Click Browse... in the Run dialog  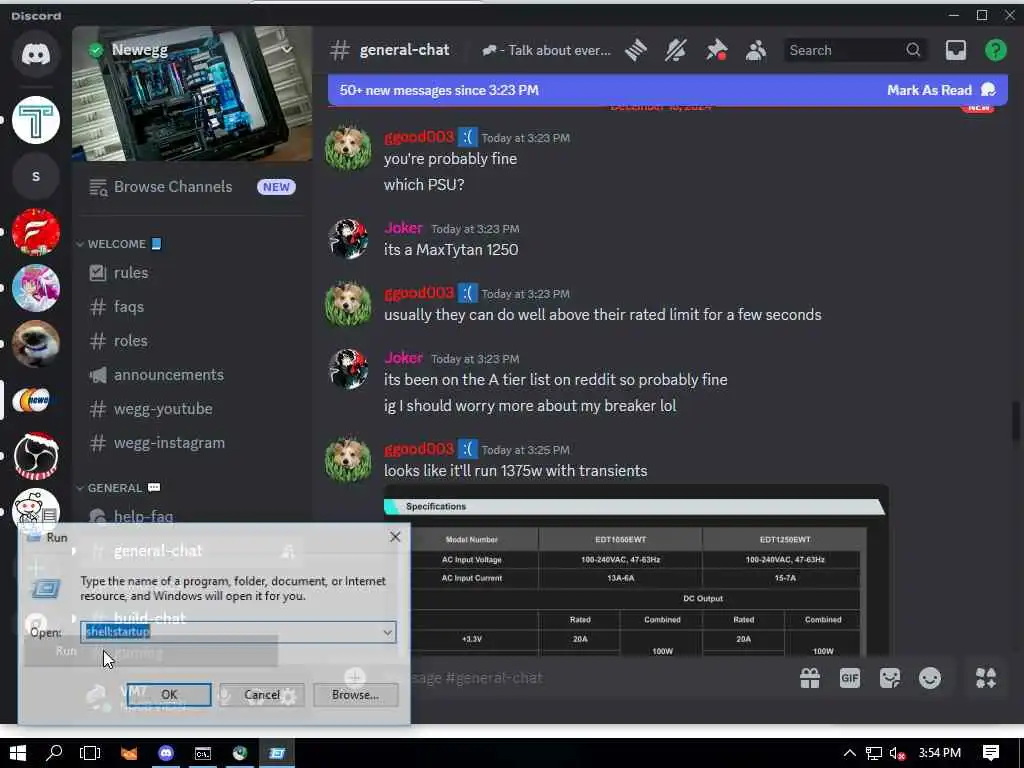tap(355, 695)
